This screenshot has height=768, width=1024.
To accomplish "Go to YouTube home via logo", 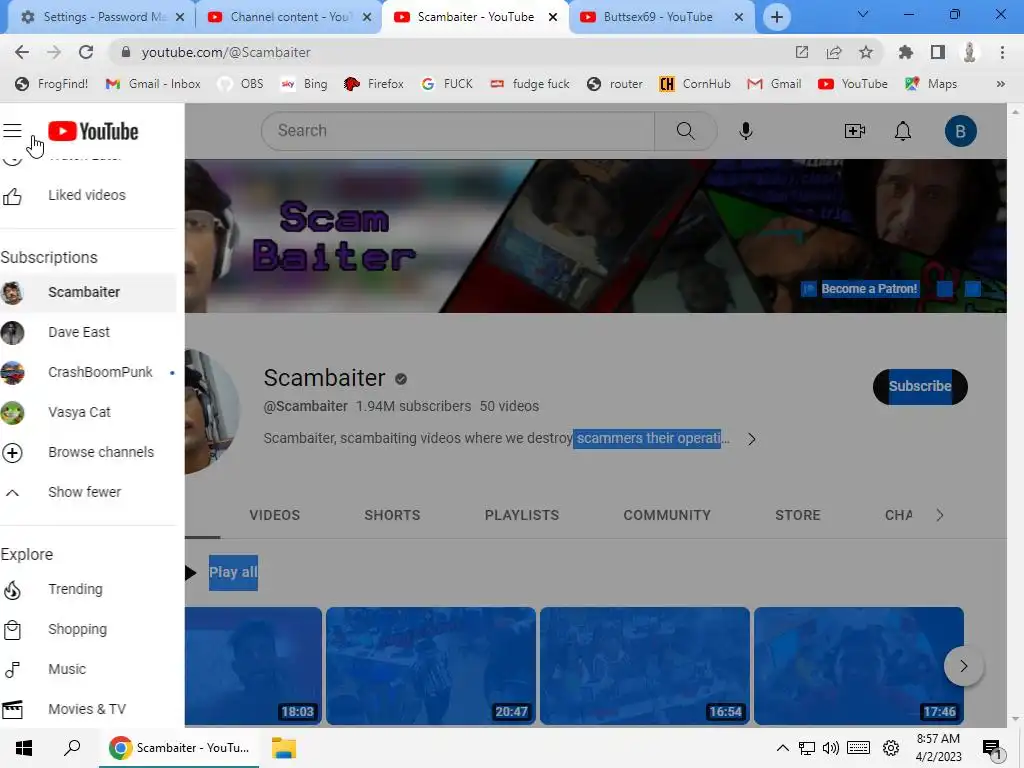I will (93, 131).
